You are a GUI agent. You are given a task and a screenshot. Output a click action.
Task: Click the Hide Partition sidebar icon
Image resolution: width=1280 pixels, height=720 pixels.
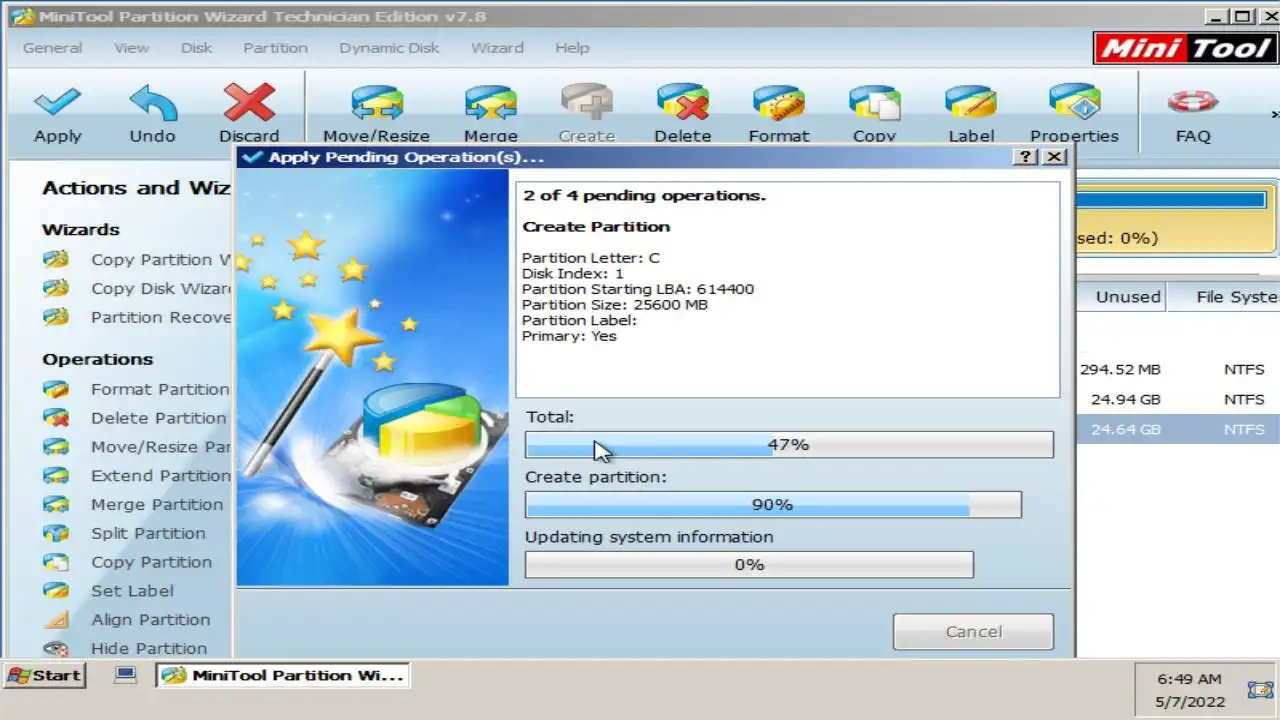[x=56, y=648]
